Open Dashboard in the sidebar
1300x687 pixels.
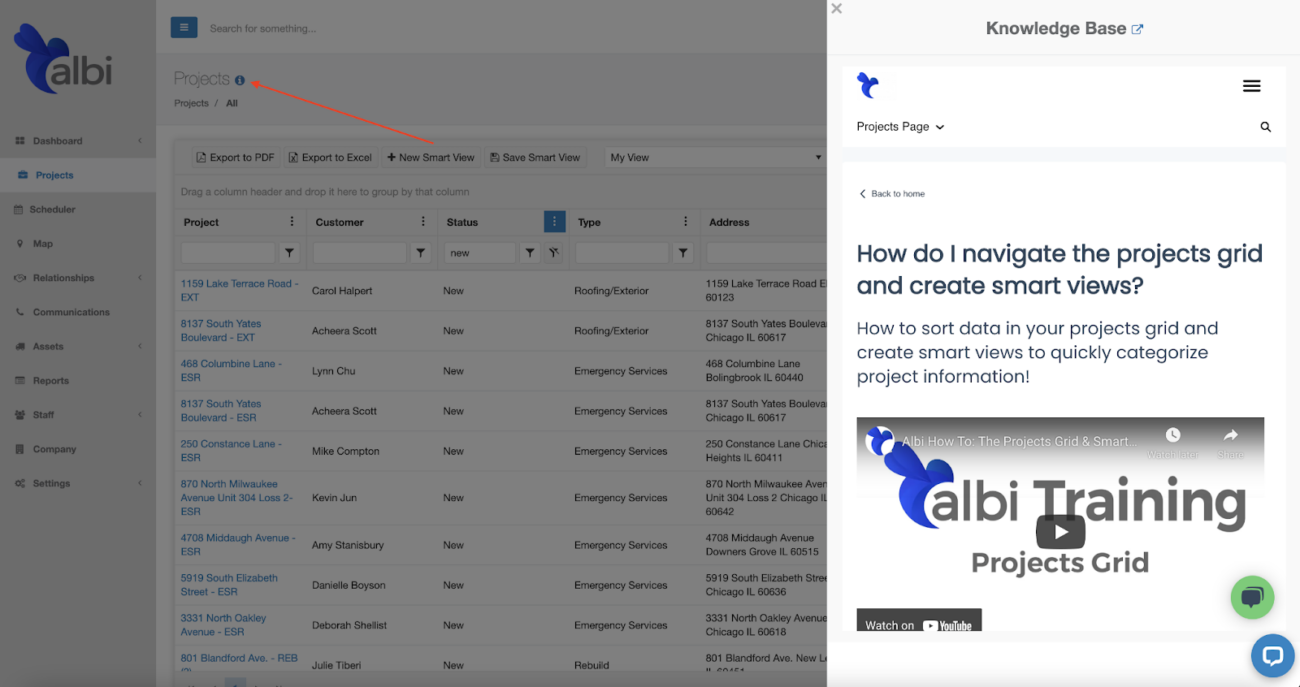click(x=58, y=141)
